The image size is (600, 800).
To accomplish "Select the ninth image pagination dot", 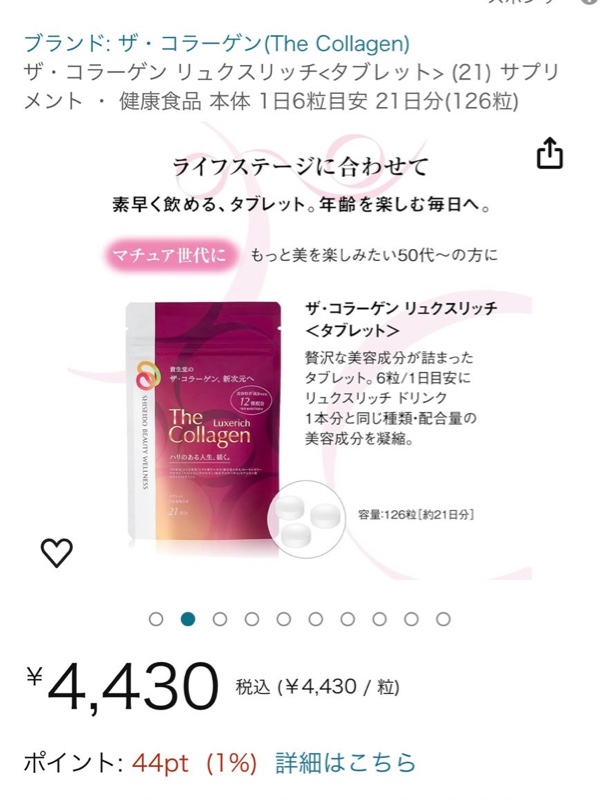I will pos(411,619).
